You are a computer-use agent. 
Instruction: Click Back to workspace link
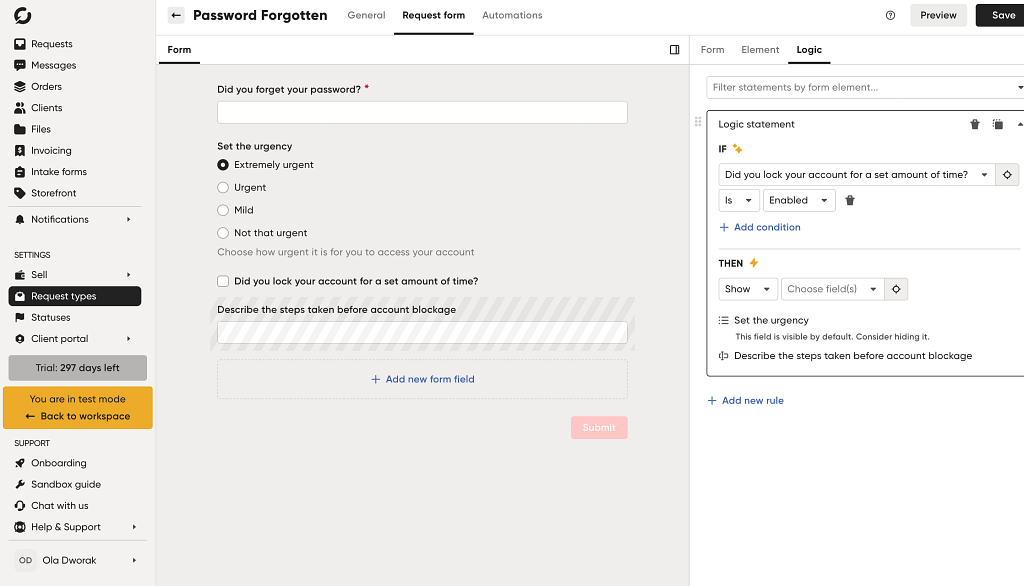pos(78,416)
